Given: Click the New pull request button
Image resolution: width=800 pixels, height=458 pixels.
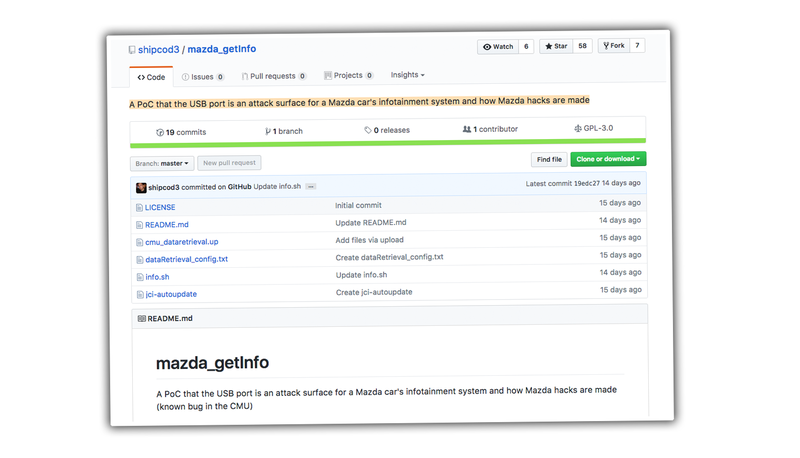Looking at the screenshot, I should point(229,163).
